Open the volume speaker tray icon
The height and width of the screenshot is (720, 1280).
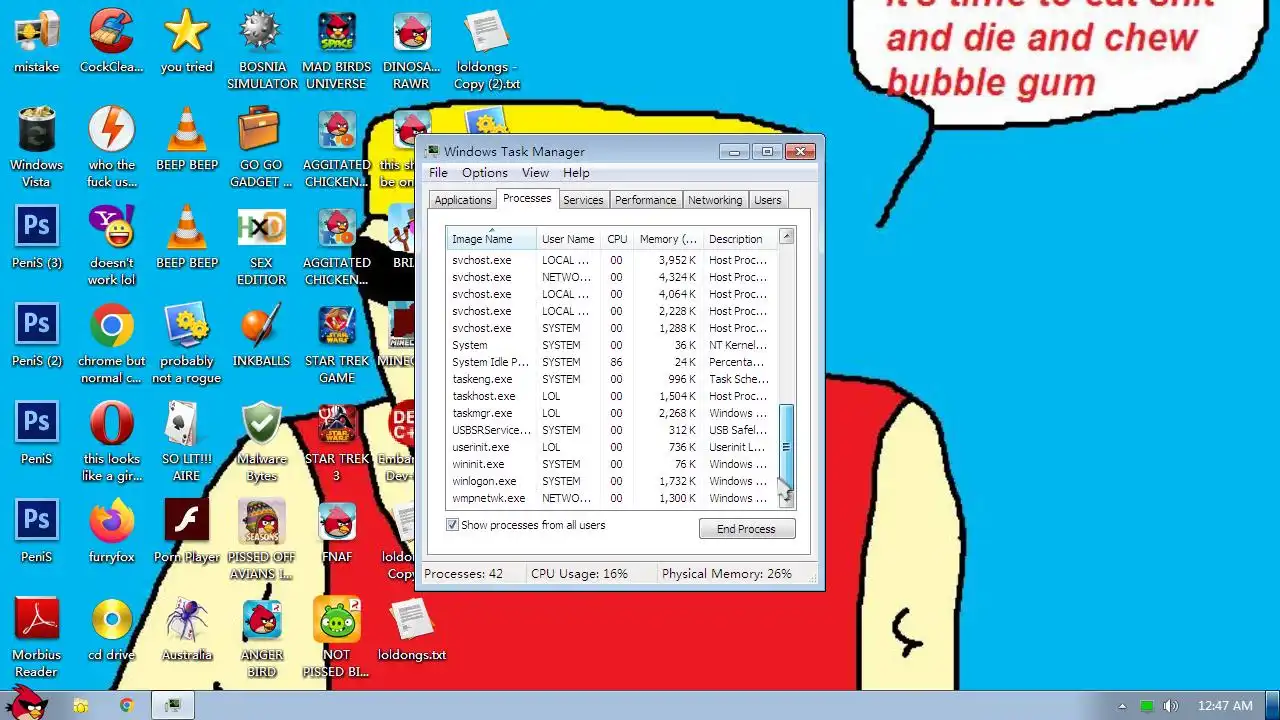[1170, 706]
